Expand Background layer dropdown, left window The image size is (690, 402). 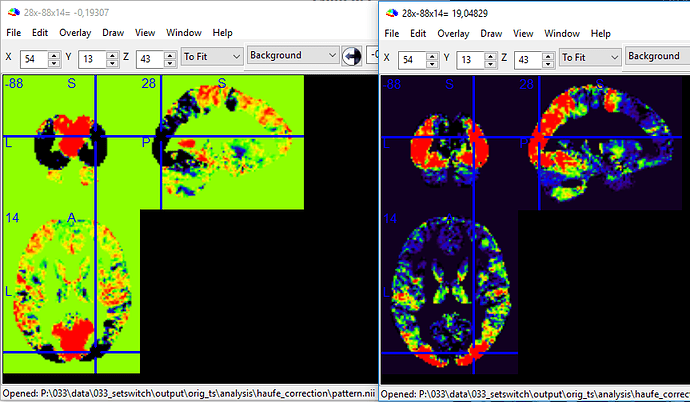point(293,55)
